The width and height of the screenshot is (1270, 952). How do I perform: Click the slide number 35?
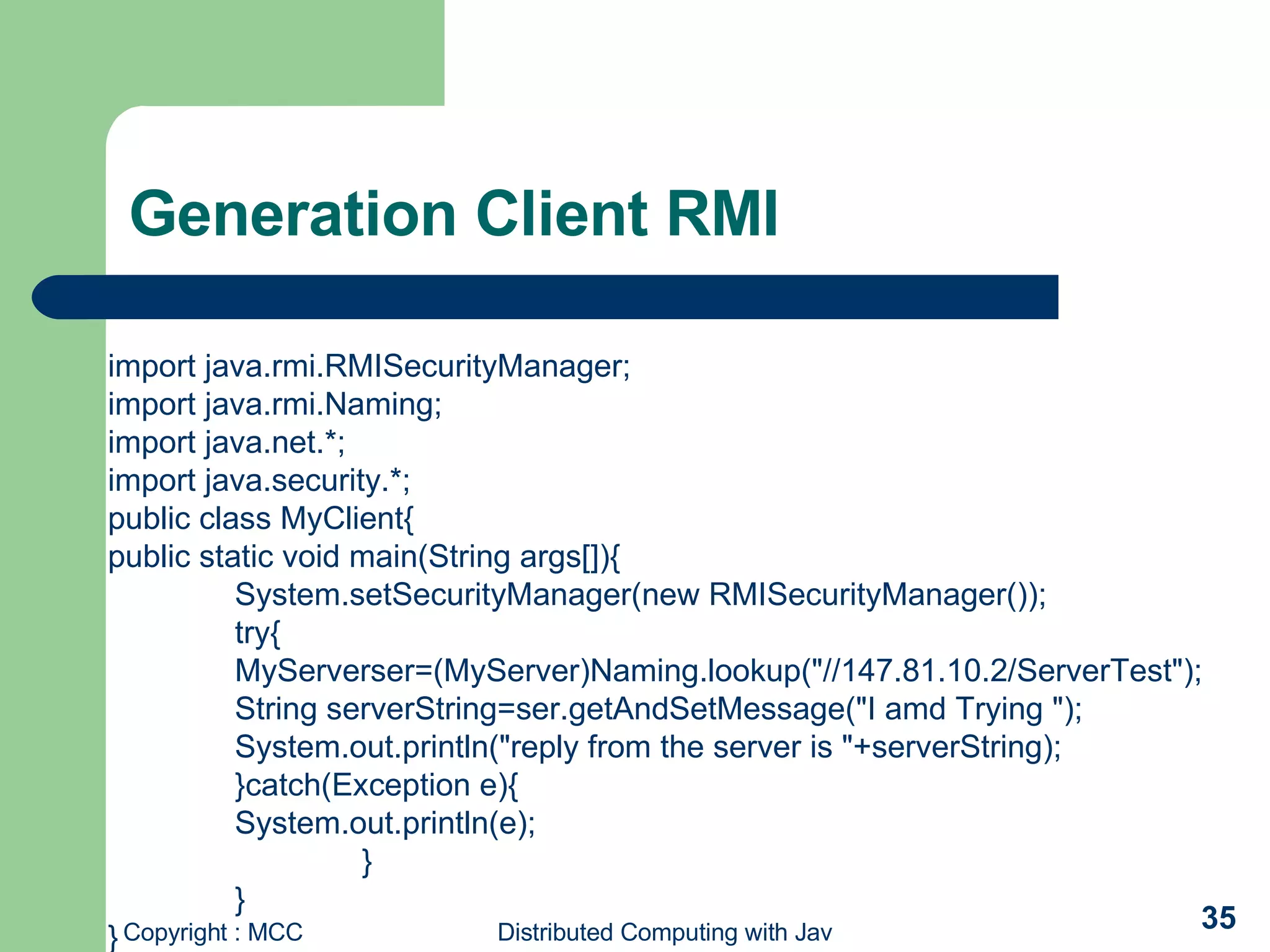tap(1218, 918)
